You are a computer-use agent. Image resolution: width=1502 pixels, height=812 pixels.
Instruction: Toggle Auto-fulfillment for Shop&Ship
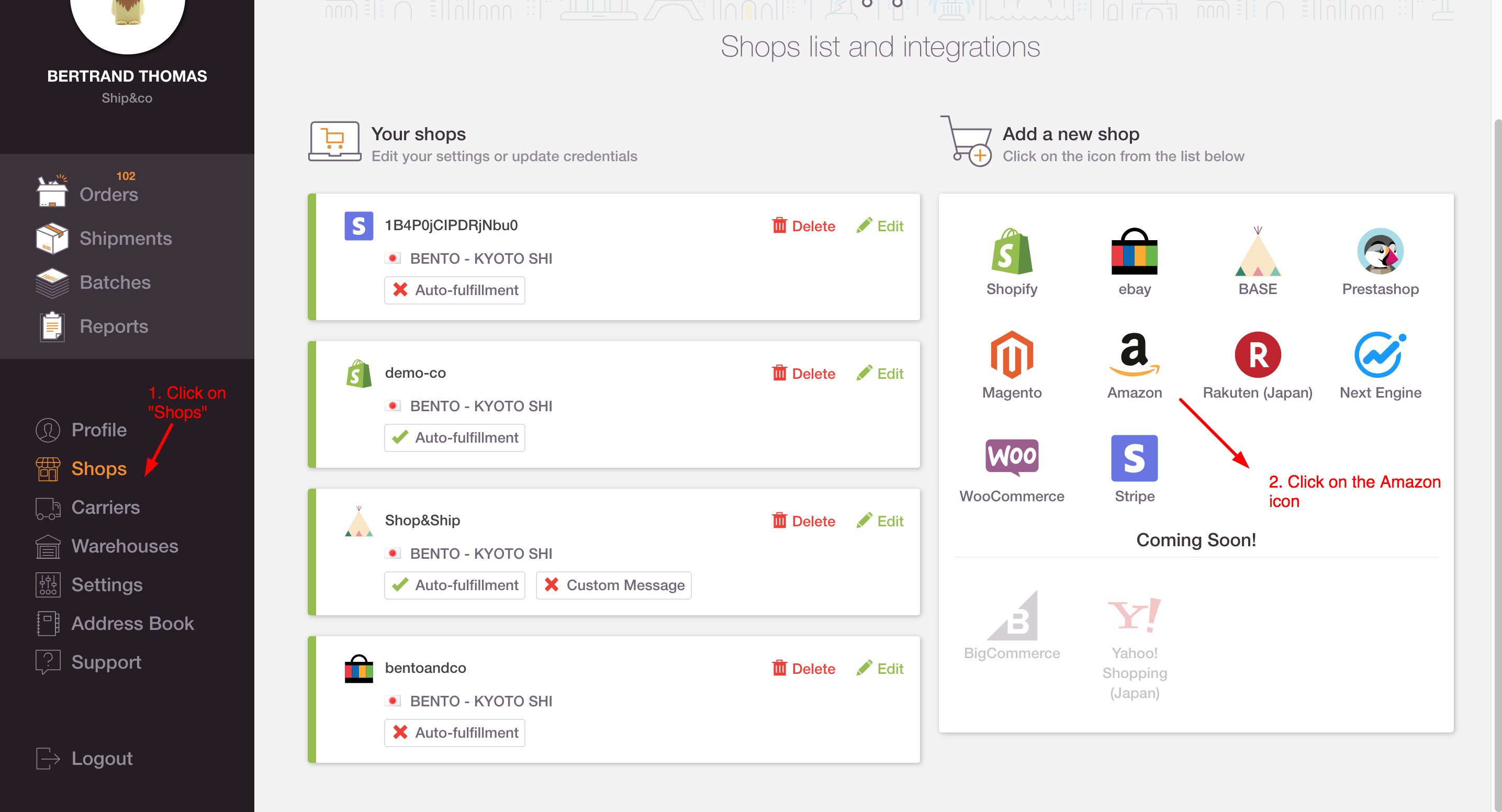click(x=454, y=584)
